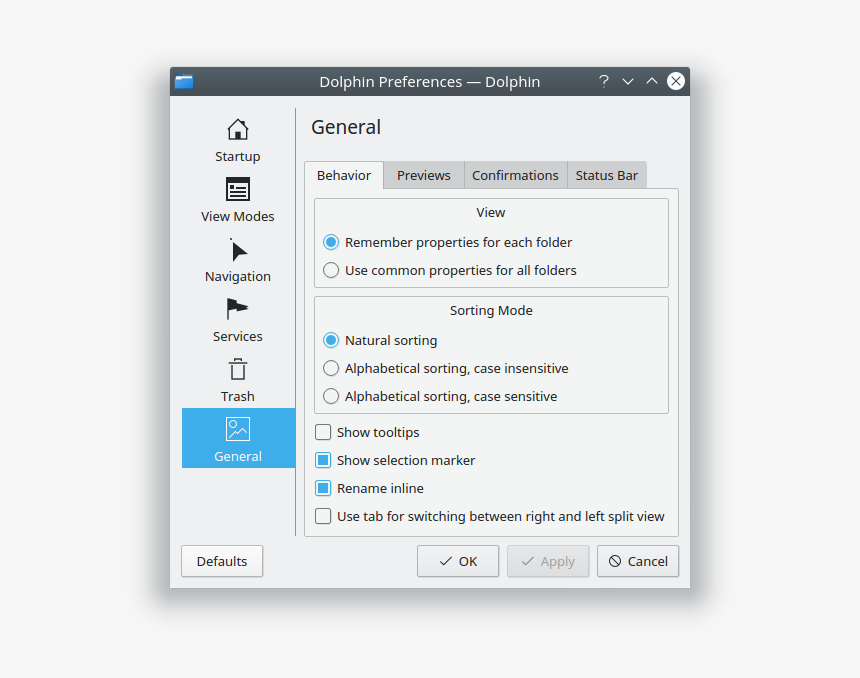860x678 pixels.
Task: Select the General sidebar page
Action: click(x=237, y=438)
